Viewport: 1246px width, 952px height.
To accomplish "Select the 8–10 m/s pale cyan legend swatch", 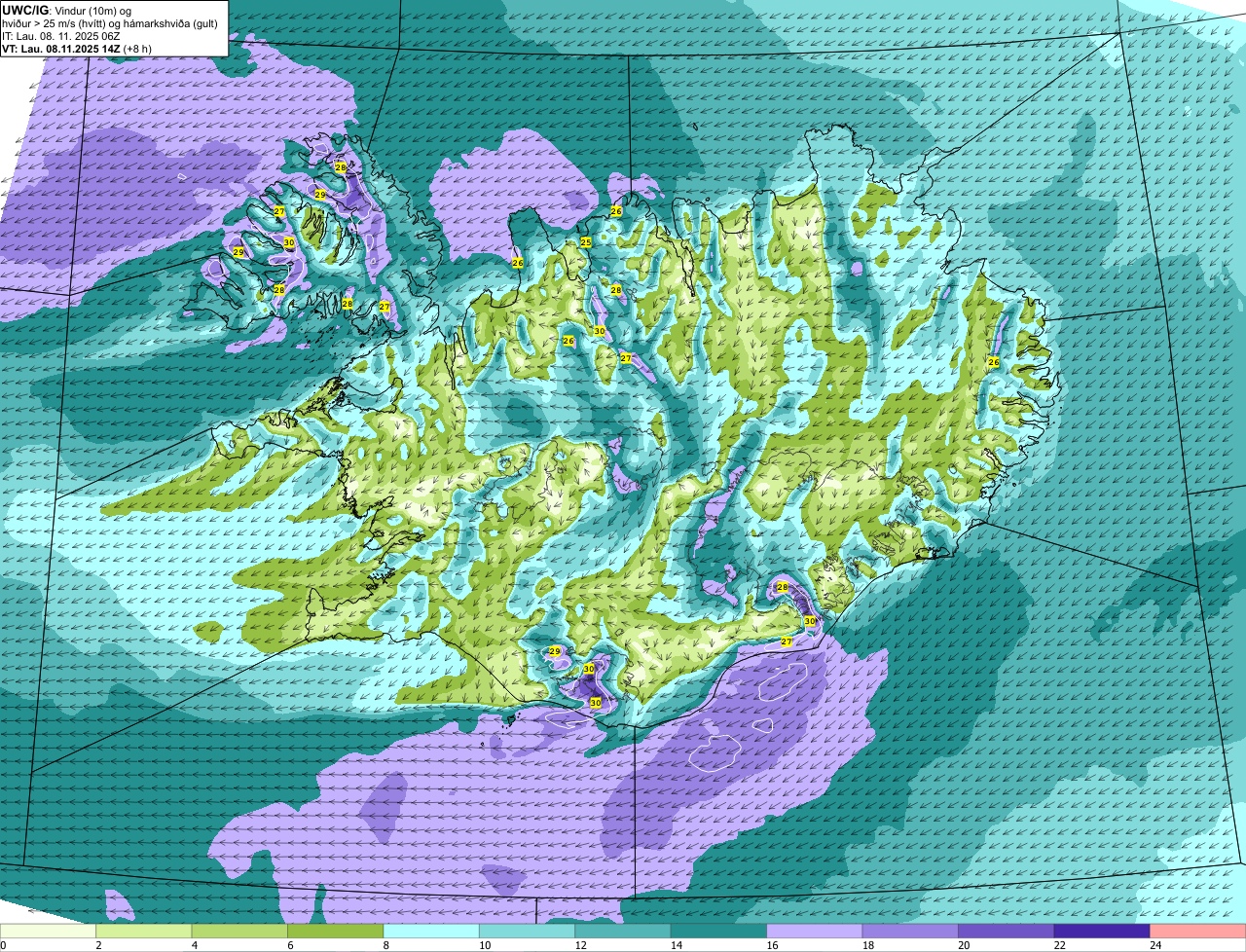I will pos(431,931).
